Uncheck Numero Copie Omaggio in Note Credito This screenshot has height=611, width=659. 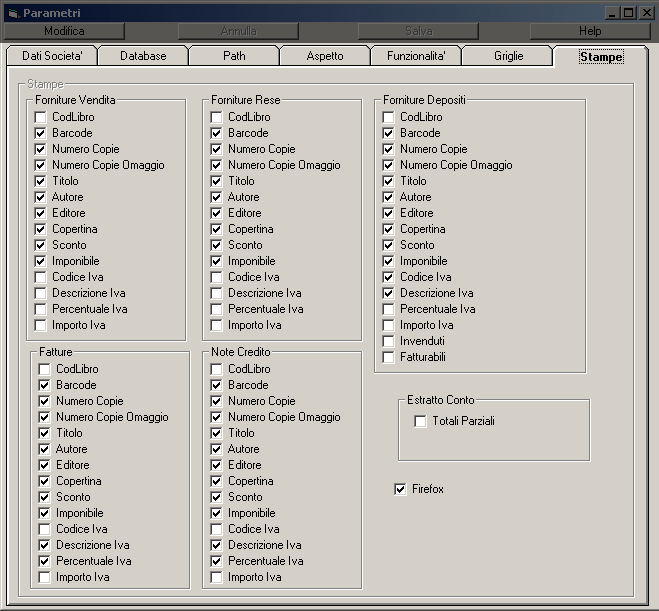point(216,417)
